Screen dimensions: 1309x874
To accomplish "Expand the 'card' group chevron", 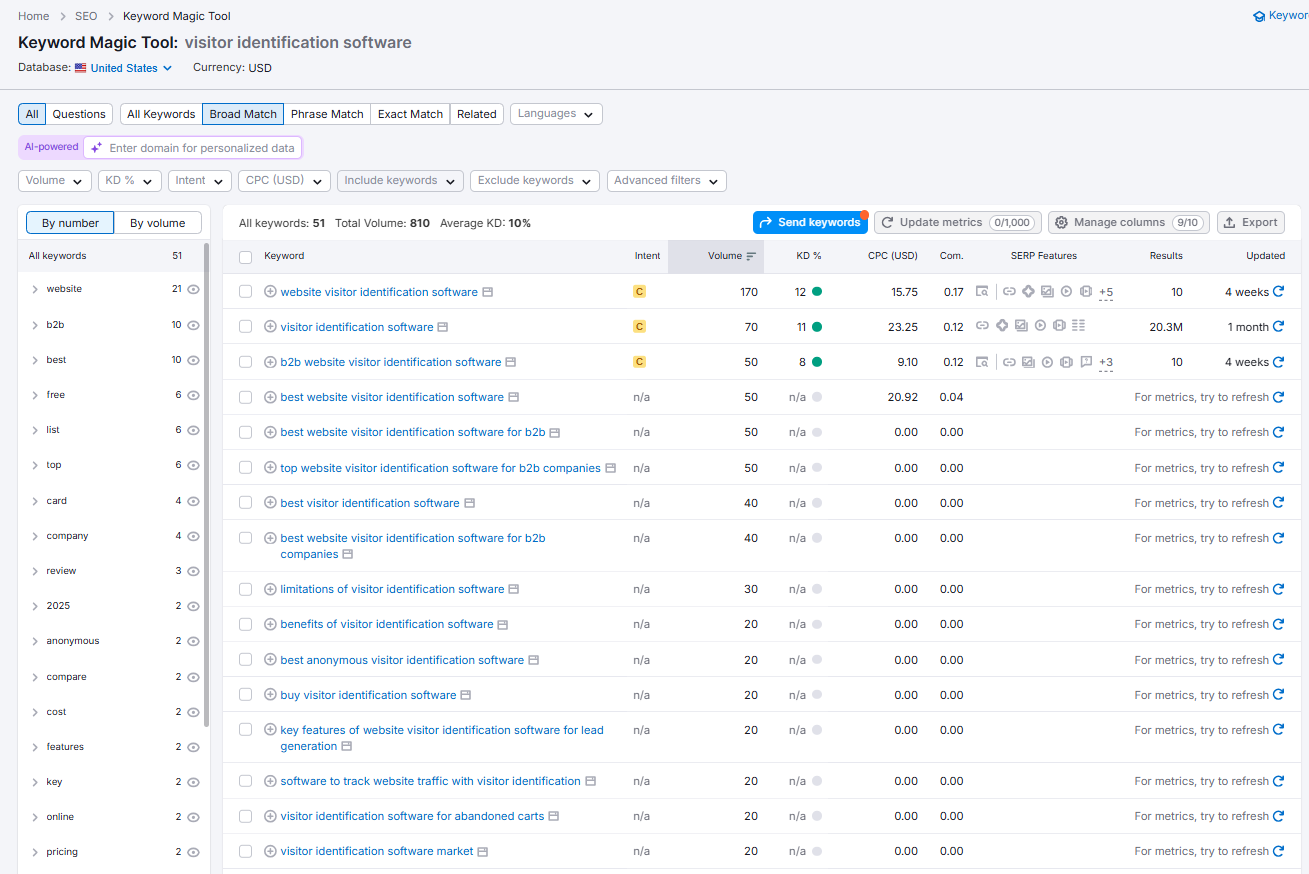I will click(35, 501).
